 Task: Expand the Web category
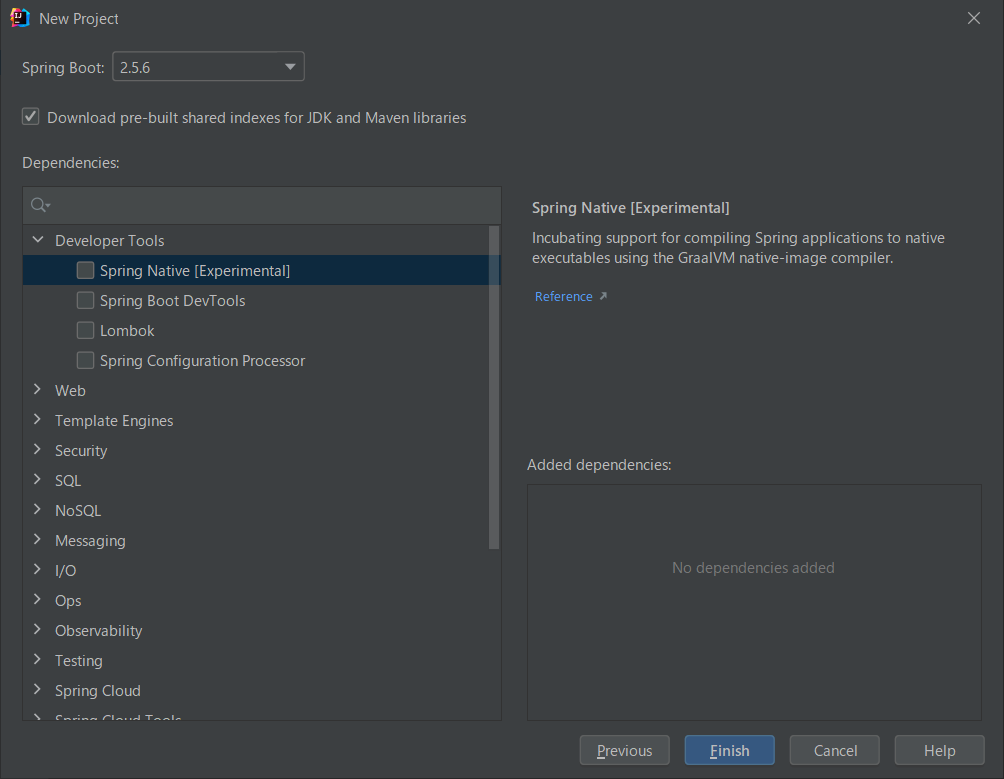tap(37, 390)
